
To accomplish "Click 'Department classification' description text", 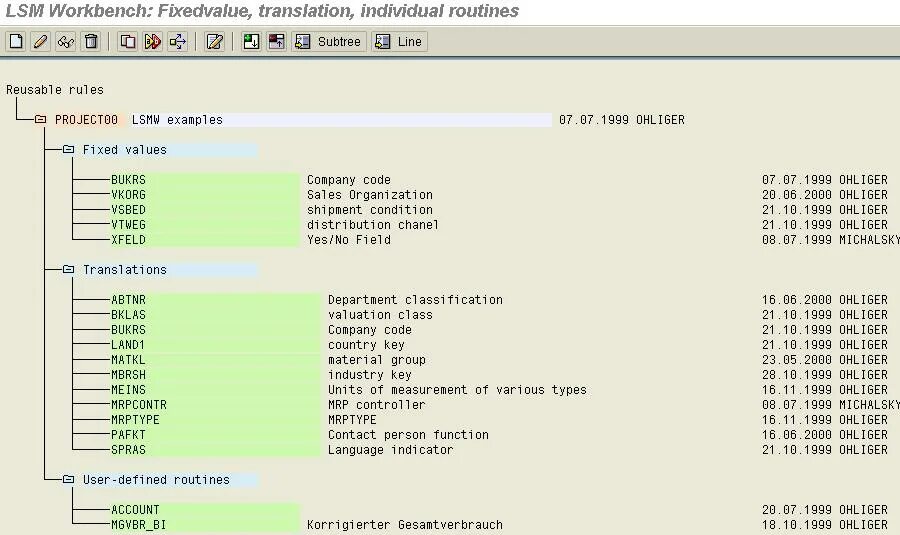I will (415, 300).
